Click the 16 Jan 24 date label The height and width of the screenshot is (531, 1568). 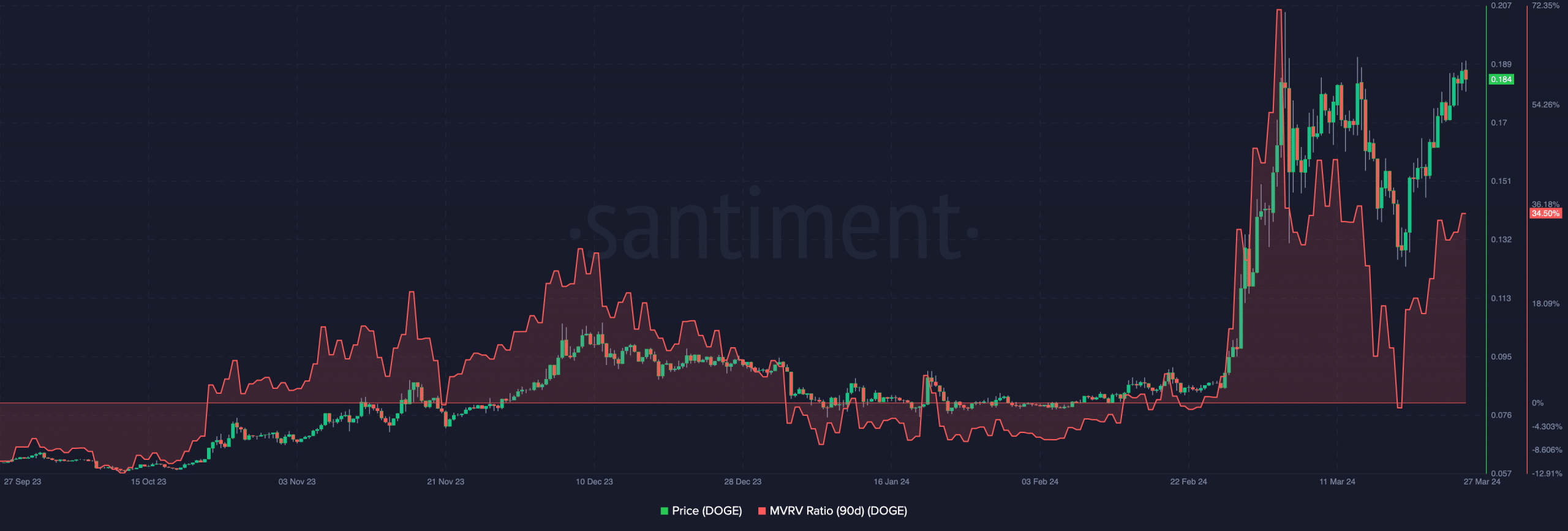coord(891,481)
